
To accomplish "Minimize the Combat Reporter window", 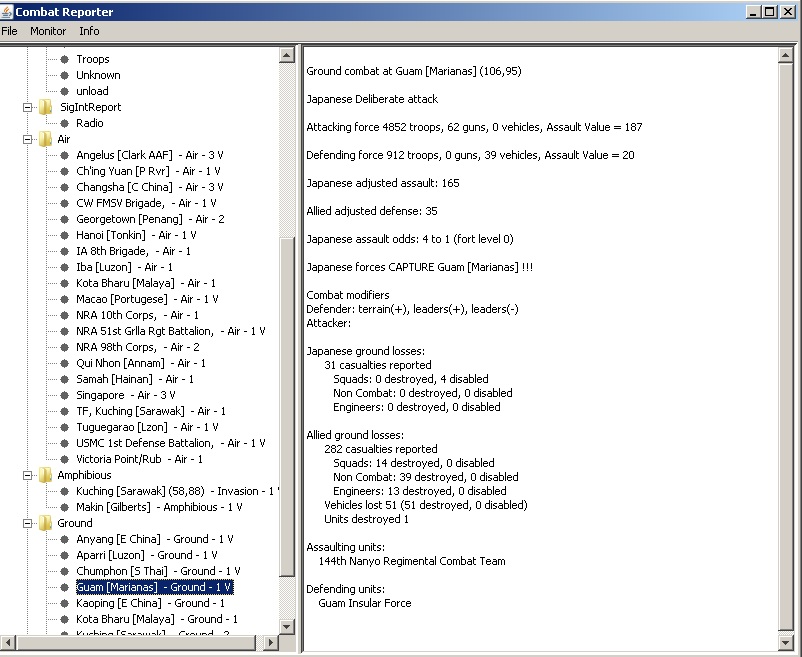I will coord(753,12).
